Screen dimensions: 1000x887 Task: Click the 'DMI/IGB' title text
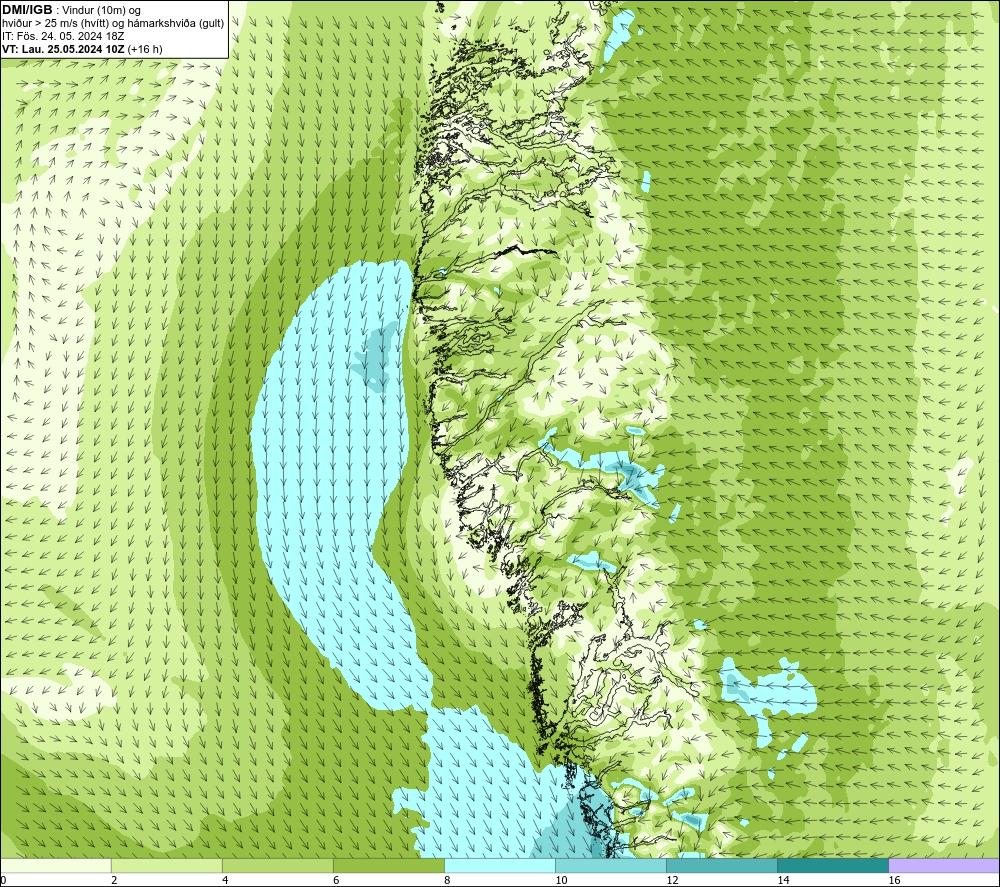27,10
